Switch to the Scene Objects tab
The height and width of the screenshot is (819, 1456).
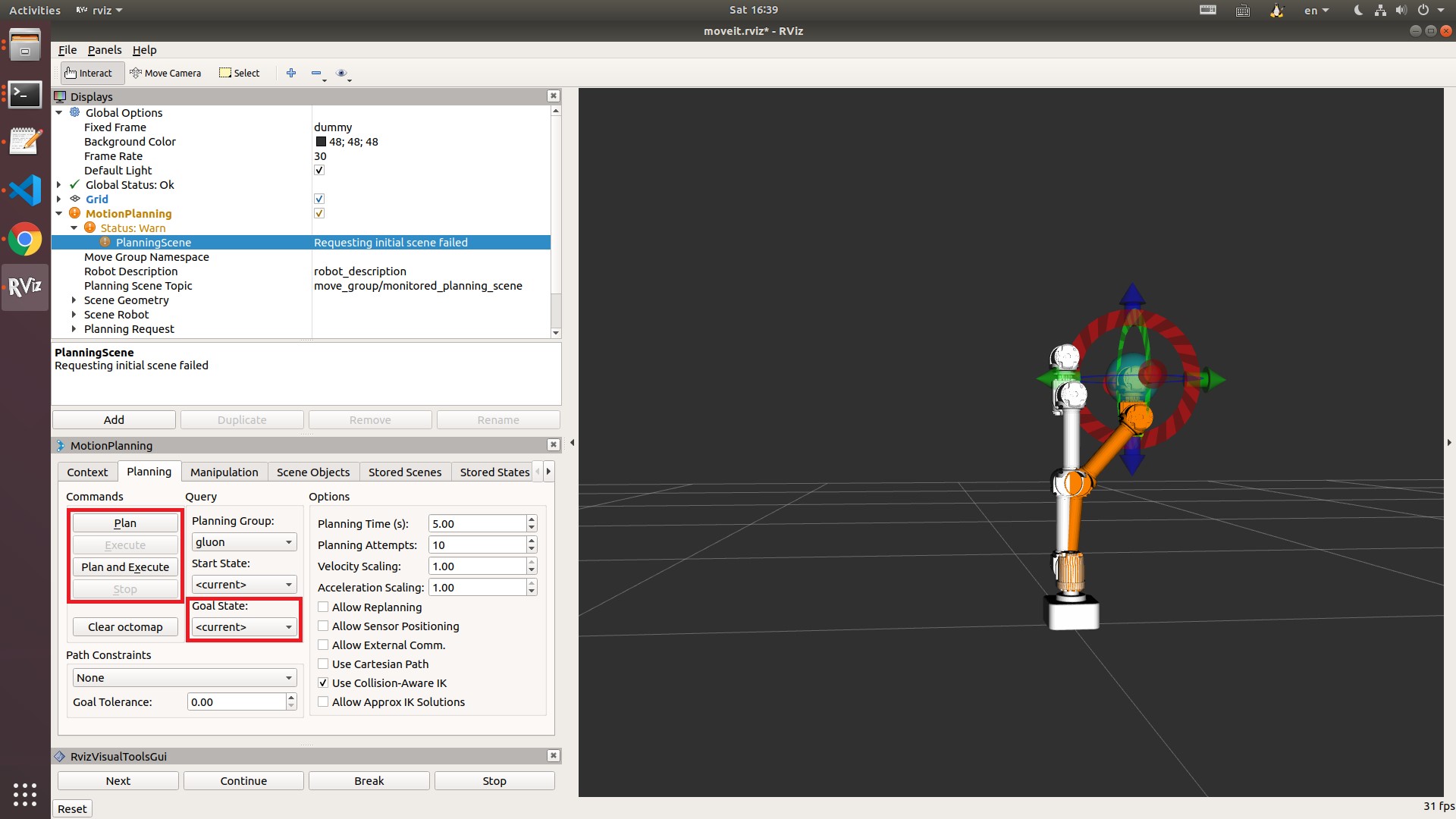[312, 472]
